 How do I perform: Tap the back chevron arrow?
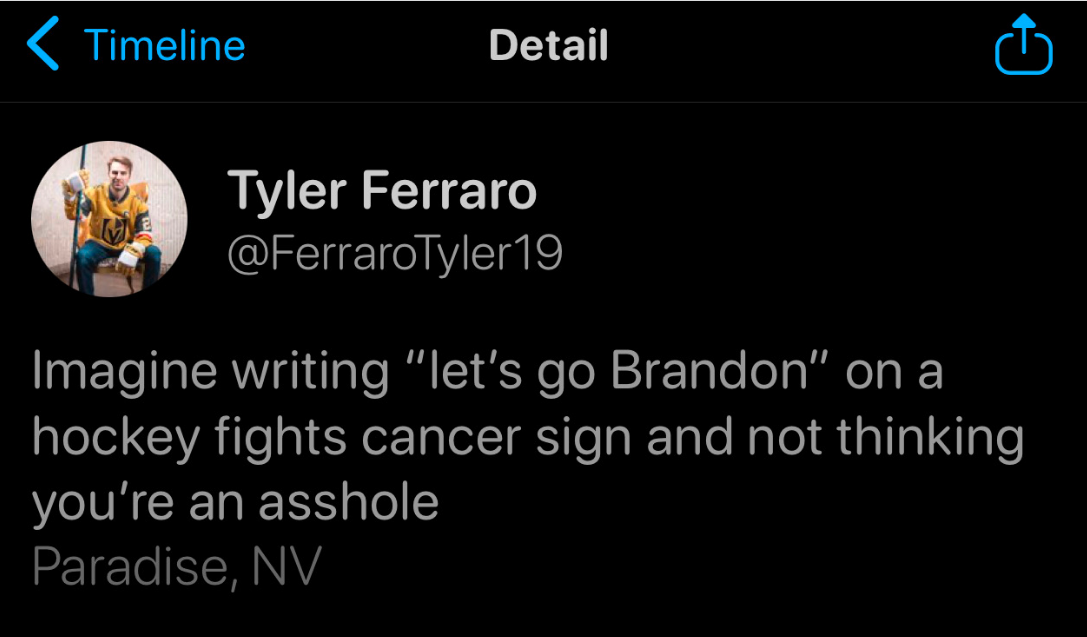tap(44, 46)
